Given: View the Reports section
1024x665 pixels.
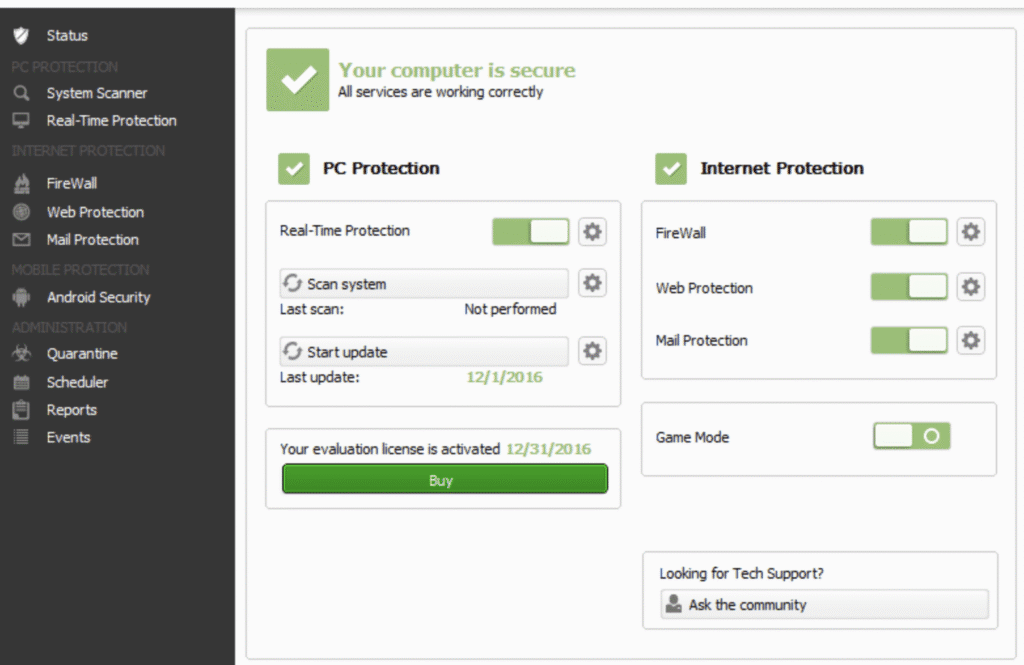Looking at the screenshot, I should click(x=71, y=410).
